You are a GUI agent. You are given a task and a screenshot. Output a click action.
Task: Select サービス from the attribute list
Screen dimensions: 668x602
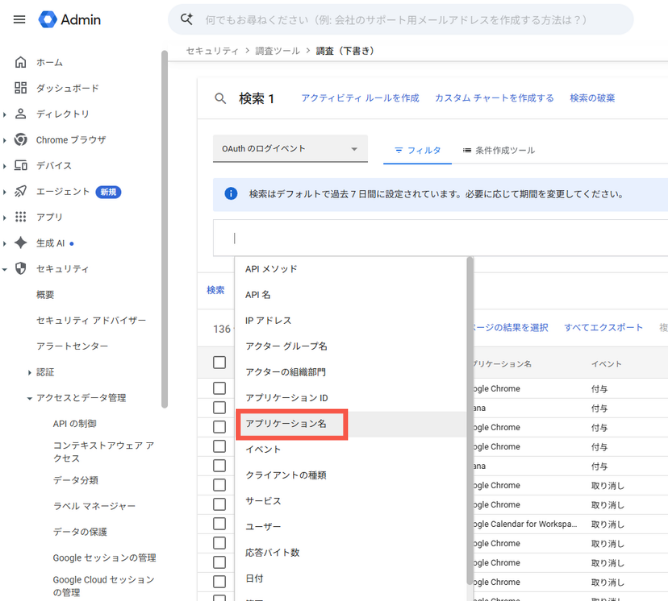coord(350,501)
